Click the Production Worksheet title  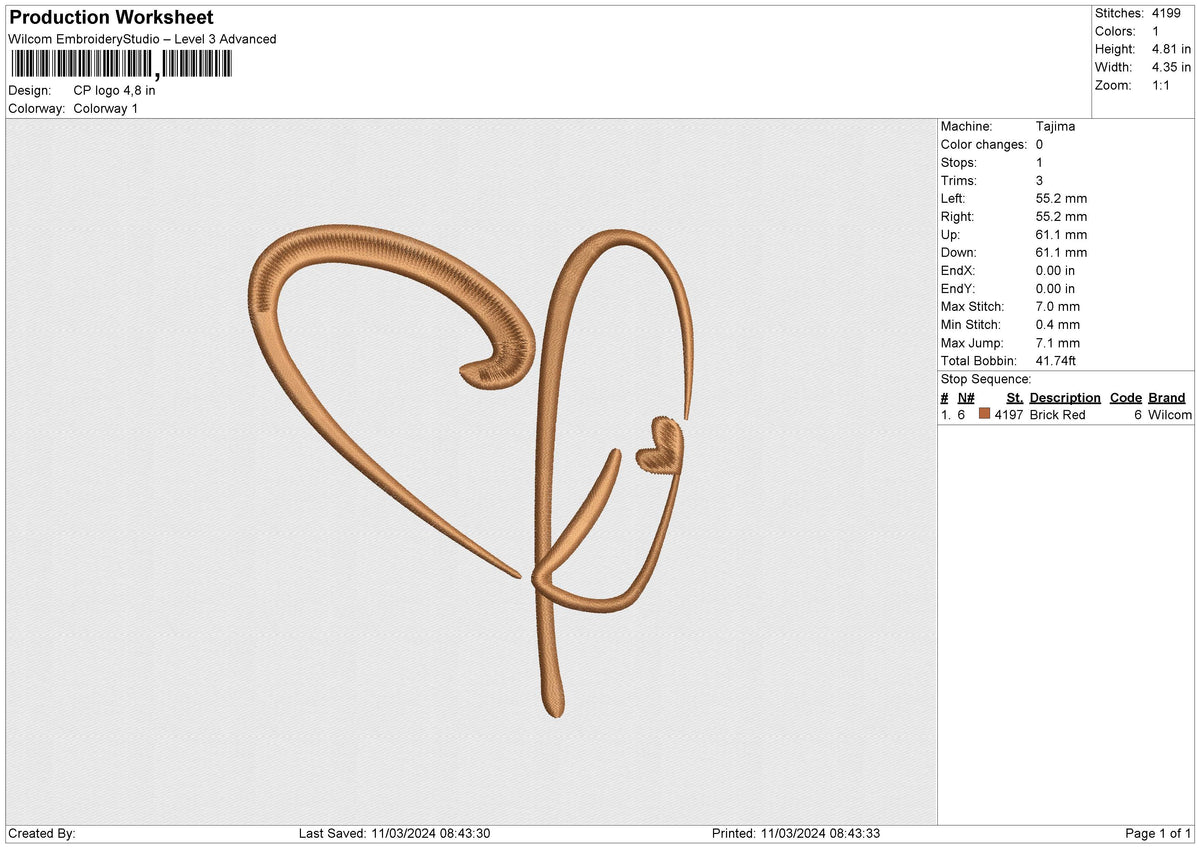click(111, 18)
